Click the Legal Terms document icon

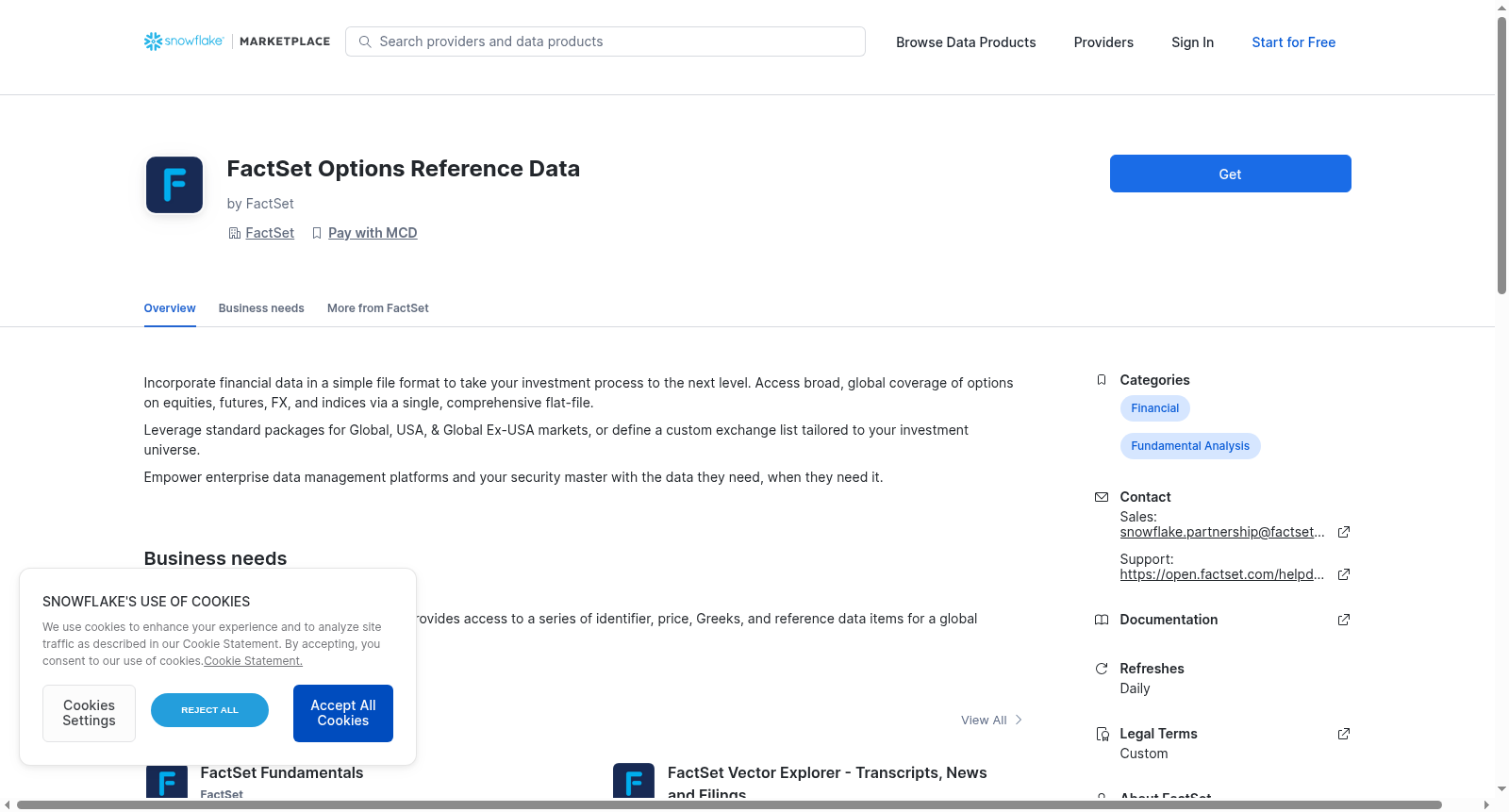coord(1102,734)
